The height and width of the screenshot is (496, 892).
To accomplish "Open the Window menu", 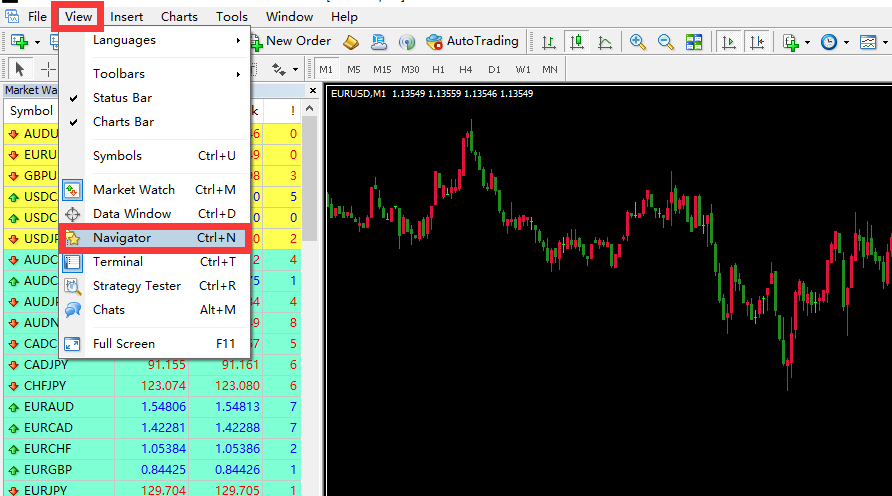I will (x=290, y=16).
